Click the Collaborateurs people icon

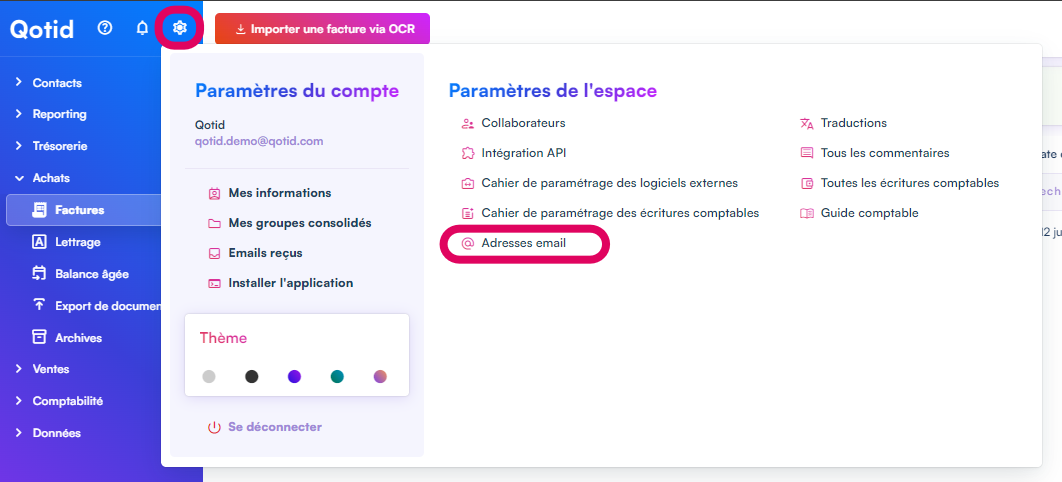point(467,123)
